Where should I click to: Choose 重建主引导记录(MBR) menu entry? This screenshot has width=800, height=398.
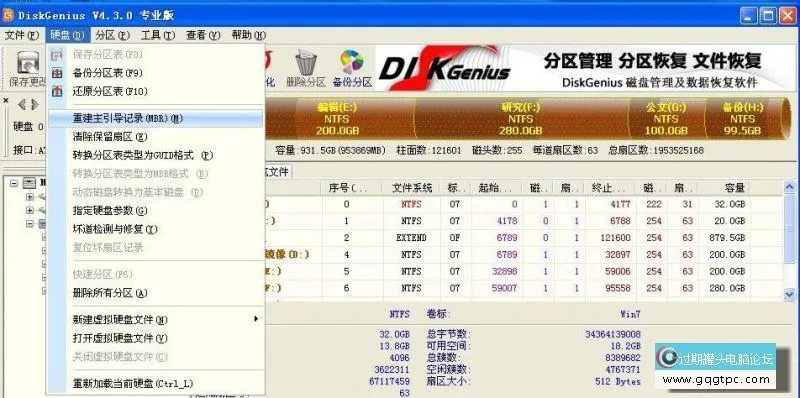[x=156, y=118]
